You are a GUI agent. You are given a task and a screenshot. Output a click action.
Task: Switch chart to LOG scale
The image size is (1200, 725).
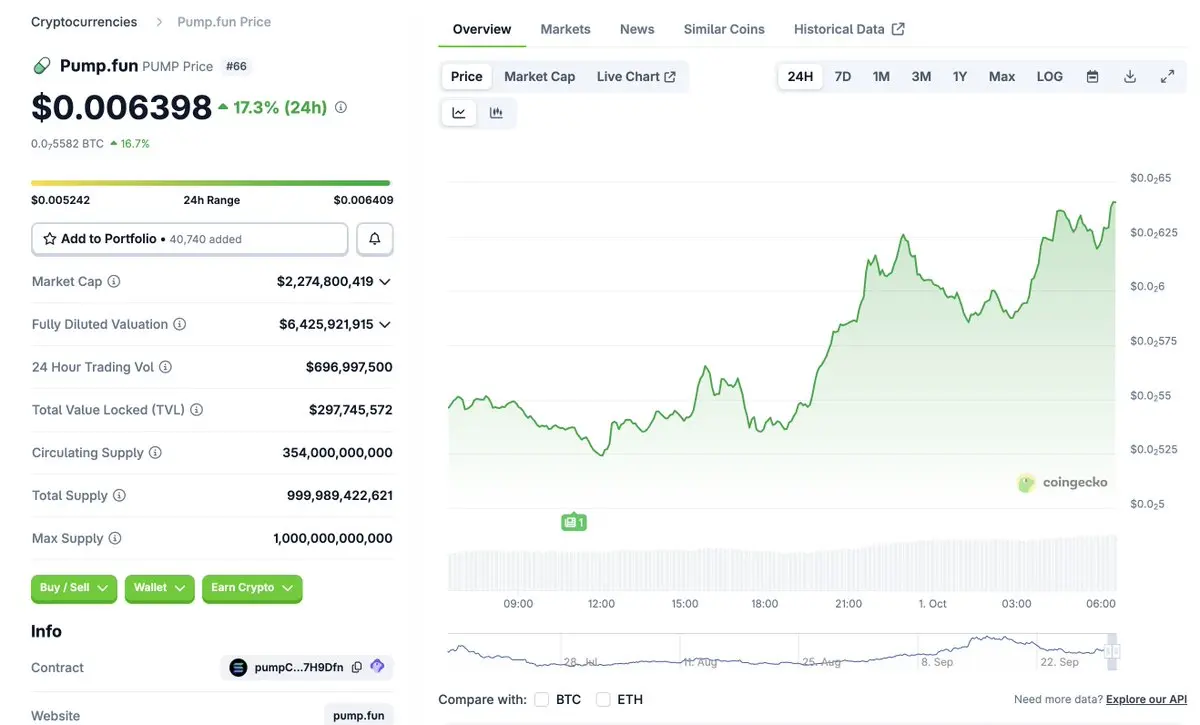(1050, 76)
